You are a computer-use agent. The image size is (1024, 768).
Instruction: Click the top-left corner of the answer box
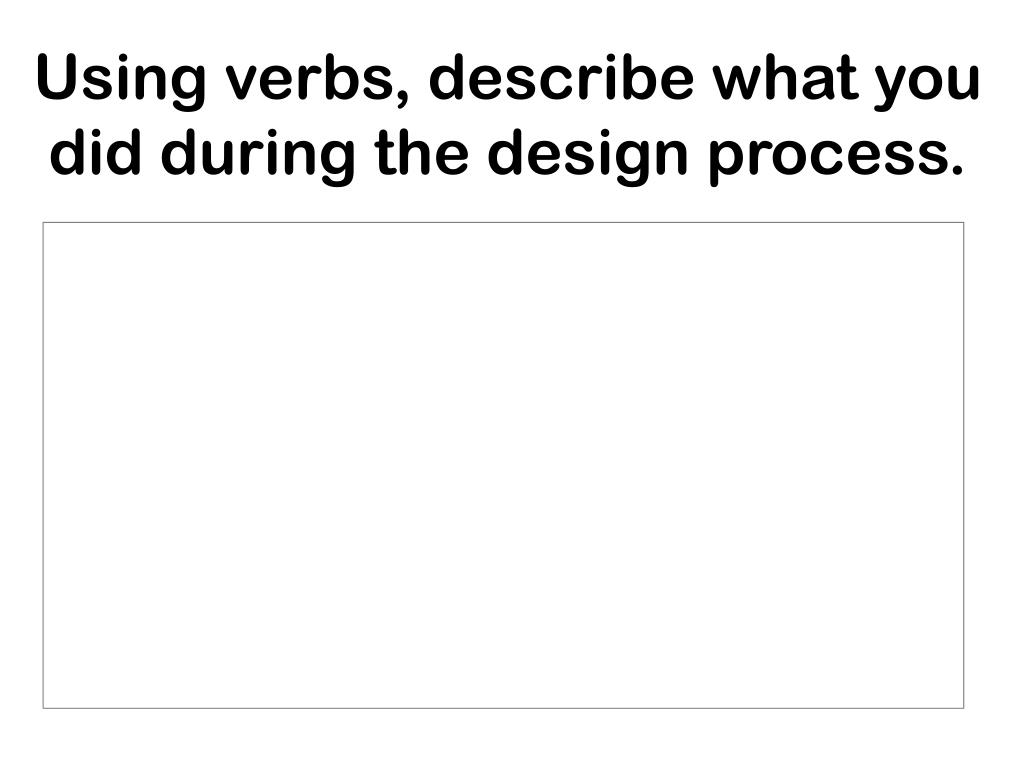[43, 222]
